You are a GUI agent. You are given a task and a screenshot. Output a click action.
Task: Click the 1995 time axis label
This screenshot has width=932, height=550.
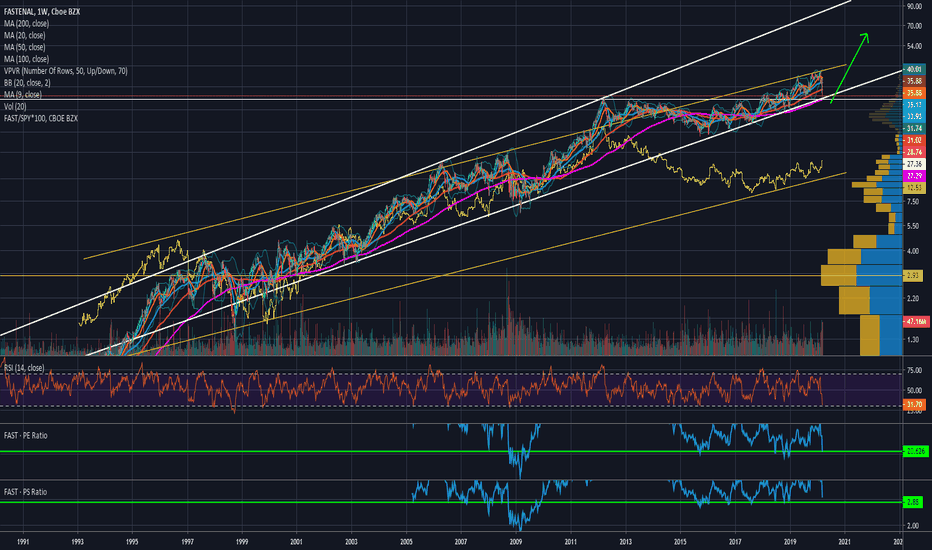(133, 542)
